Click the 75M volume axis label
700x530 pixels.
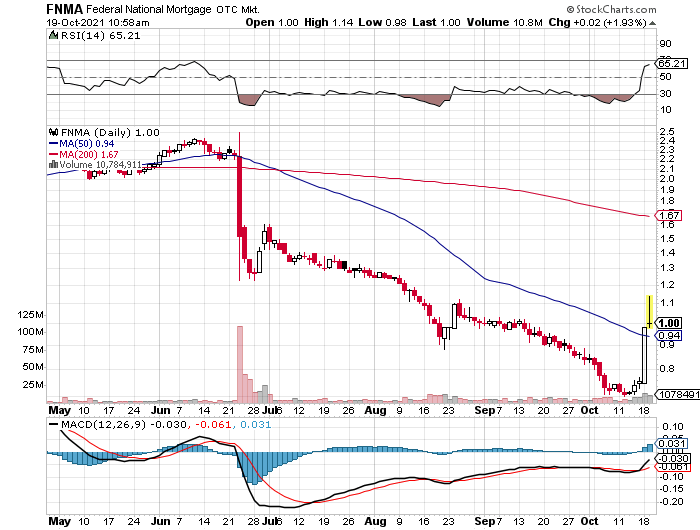pyautogui.click(x=33, y=350)
